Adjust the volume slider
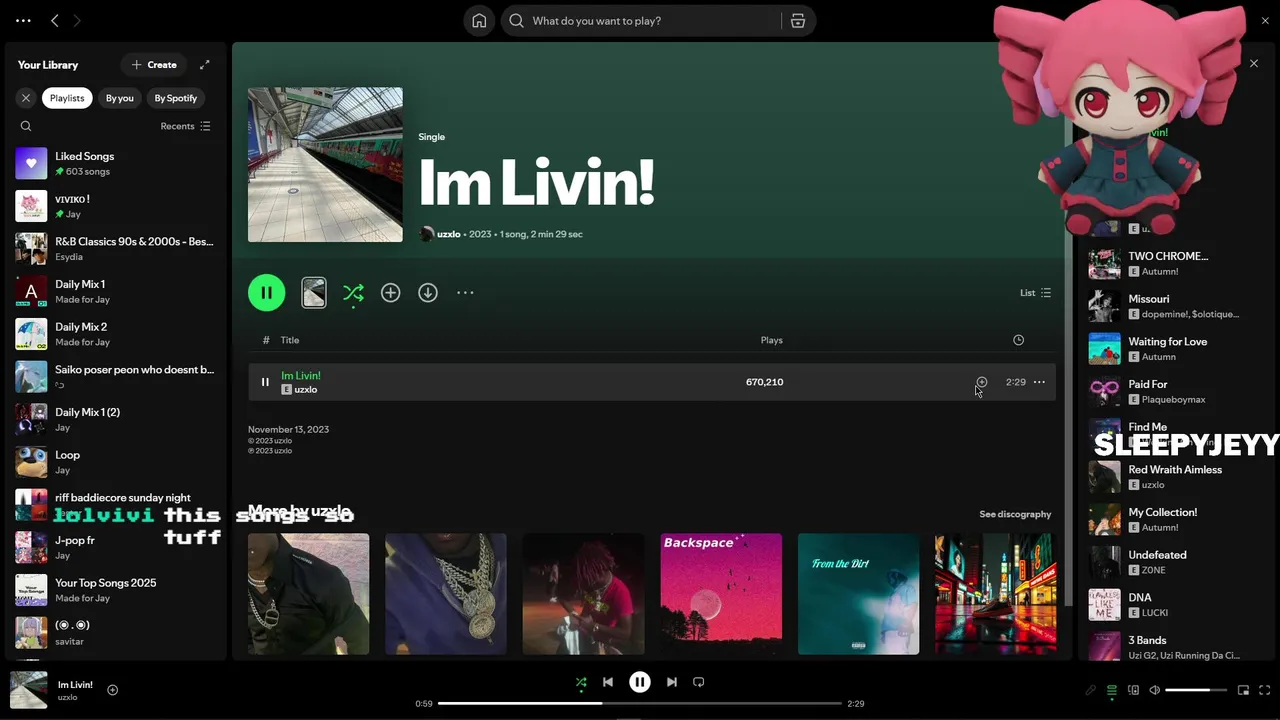The height and width of the screenshot is (720, 1280). coord(1196,690)
